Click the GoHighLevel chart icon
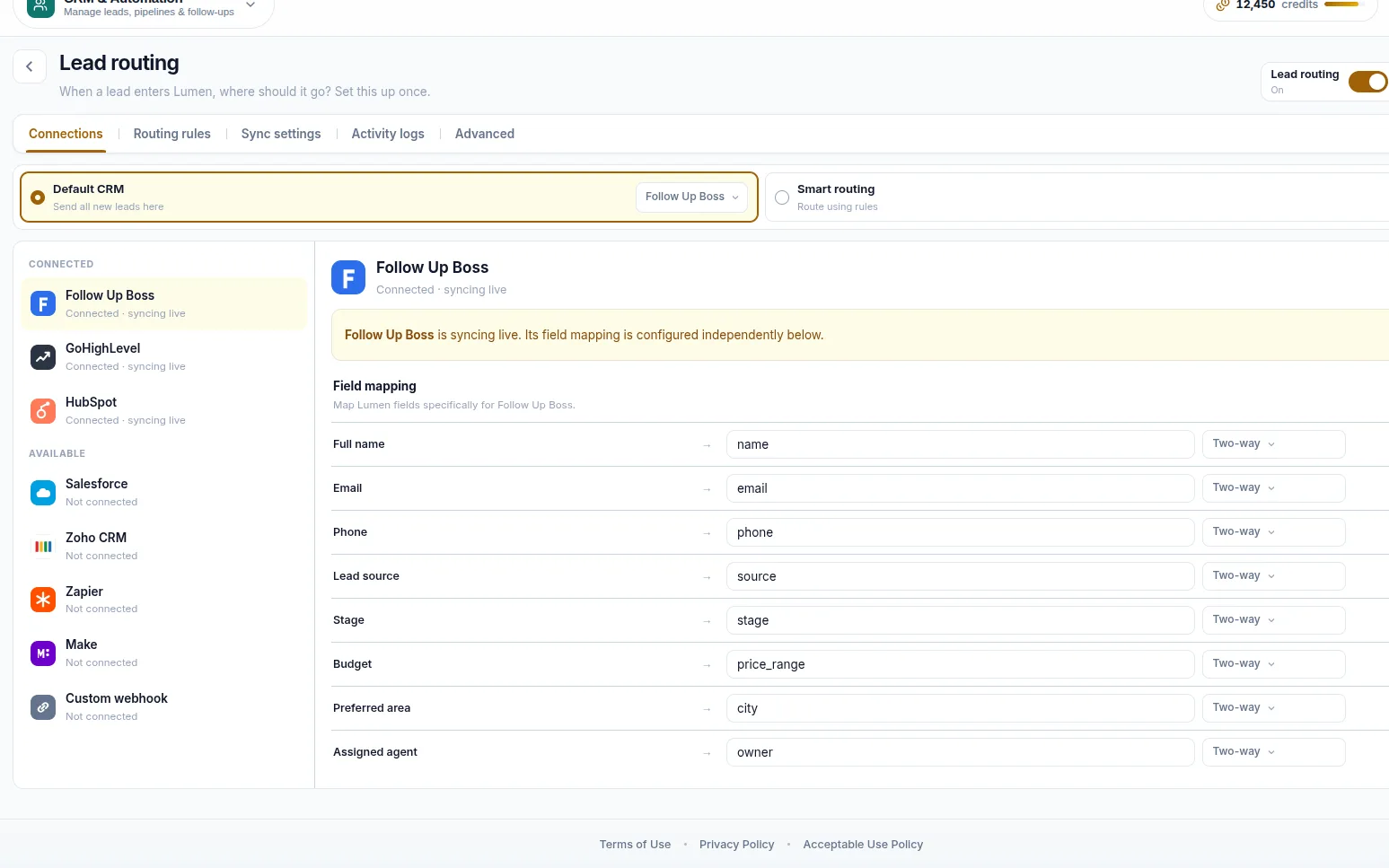 coord(43,357)
